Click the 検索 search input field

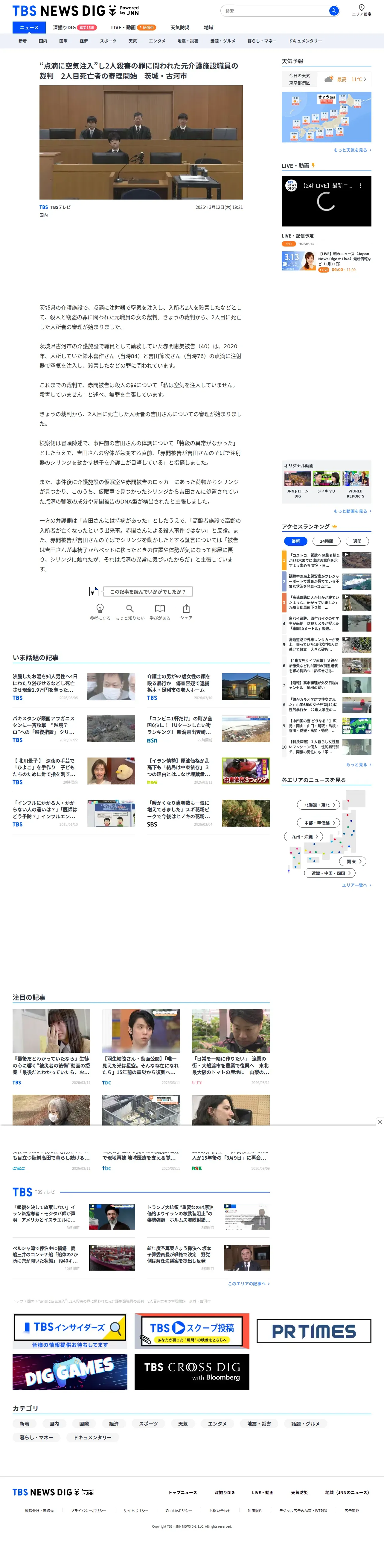pyautogui.click(x=276, y=11)
